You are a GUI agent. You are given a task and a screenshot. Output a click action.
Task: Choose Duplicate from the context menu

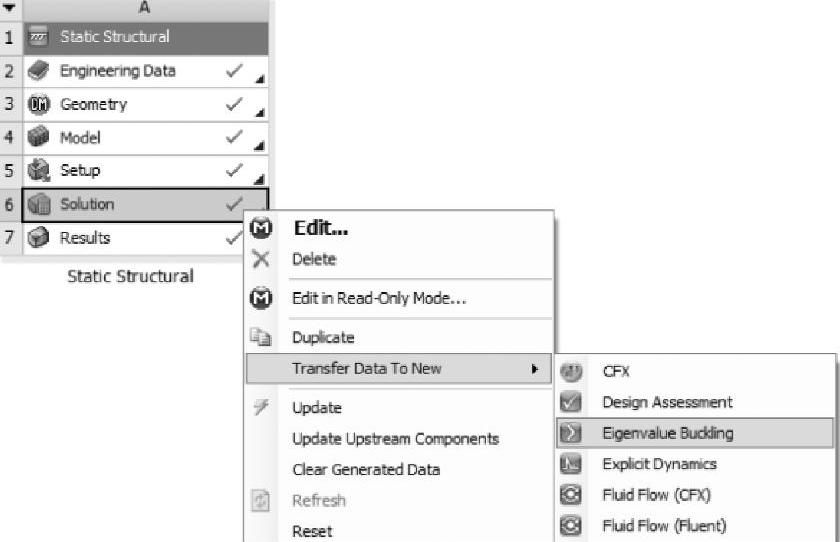coord(323,338)
